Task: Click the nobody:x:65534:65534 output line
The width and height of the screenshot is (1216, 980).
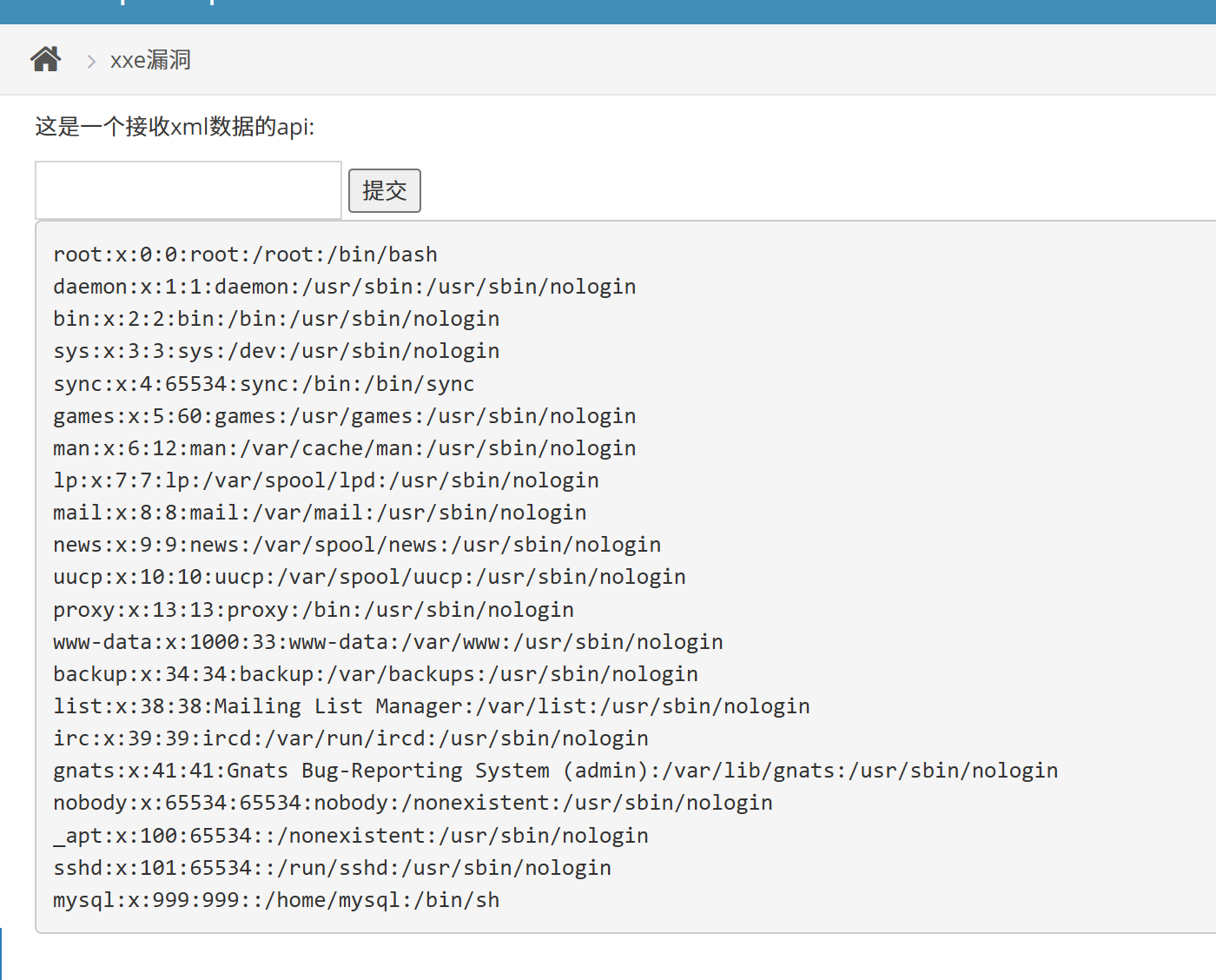Action: (x=413, y=803)
